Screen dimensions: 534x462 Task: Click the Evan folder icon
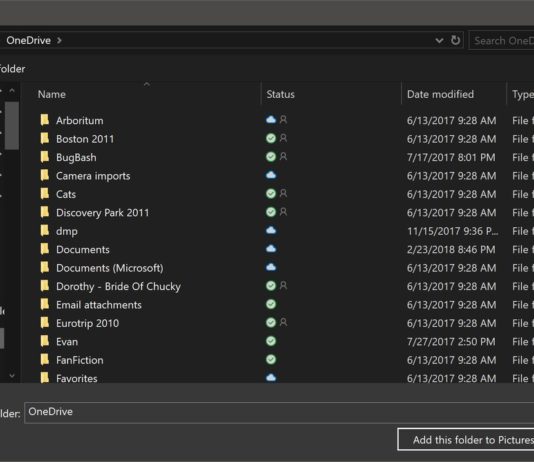45,341
